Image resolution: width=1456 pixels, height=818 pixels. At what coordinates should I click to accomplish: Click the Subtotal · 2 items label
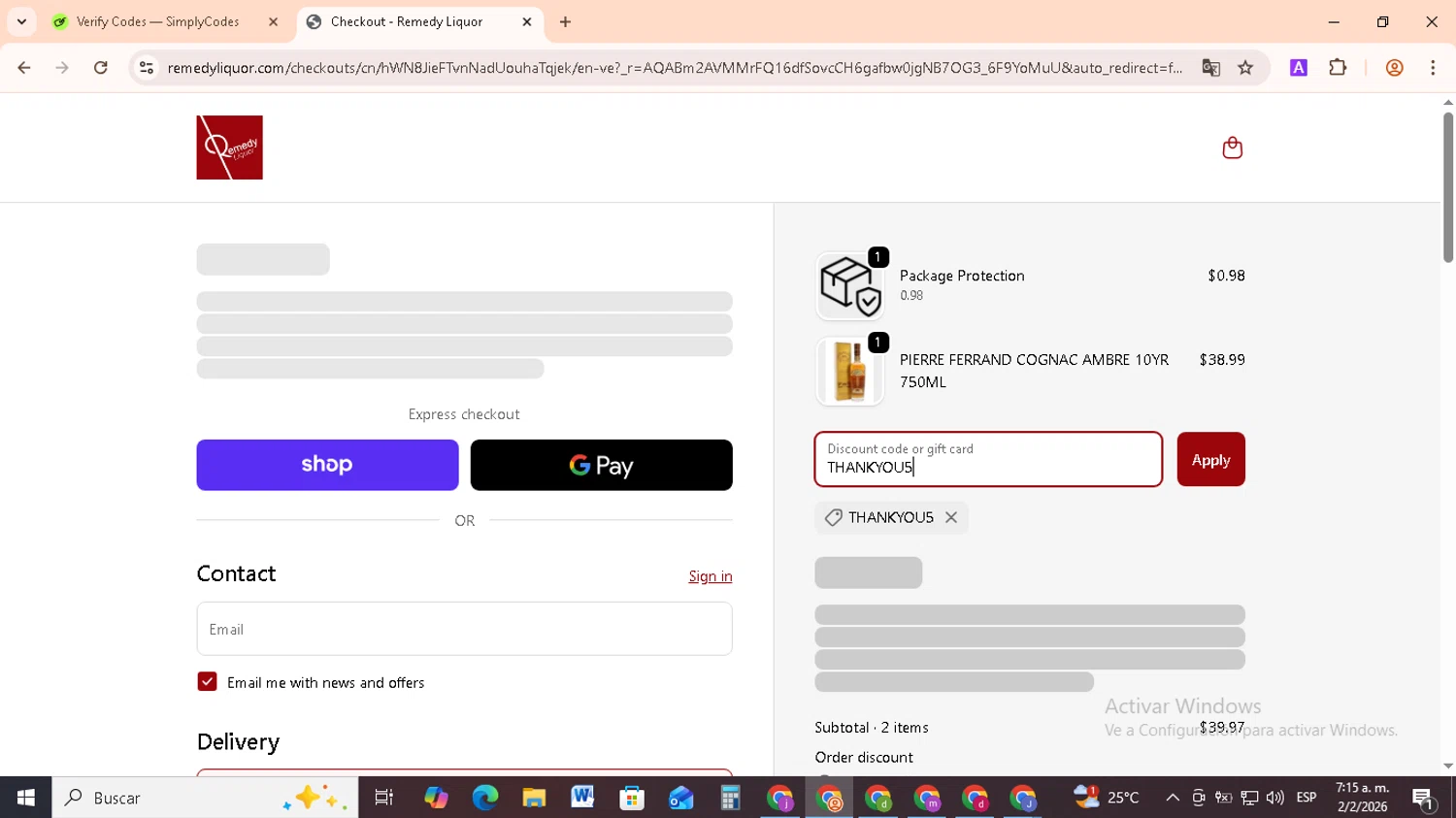(x=872, y=728)
